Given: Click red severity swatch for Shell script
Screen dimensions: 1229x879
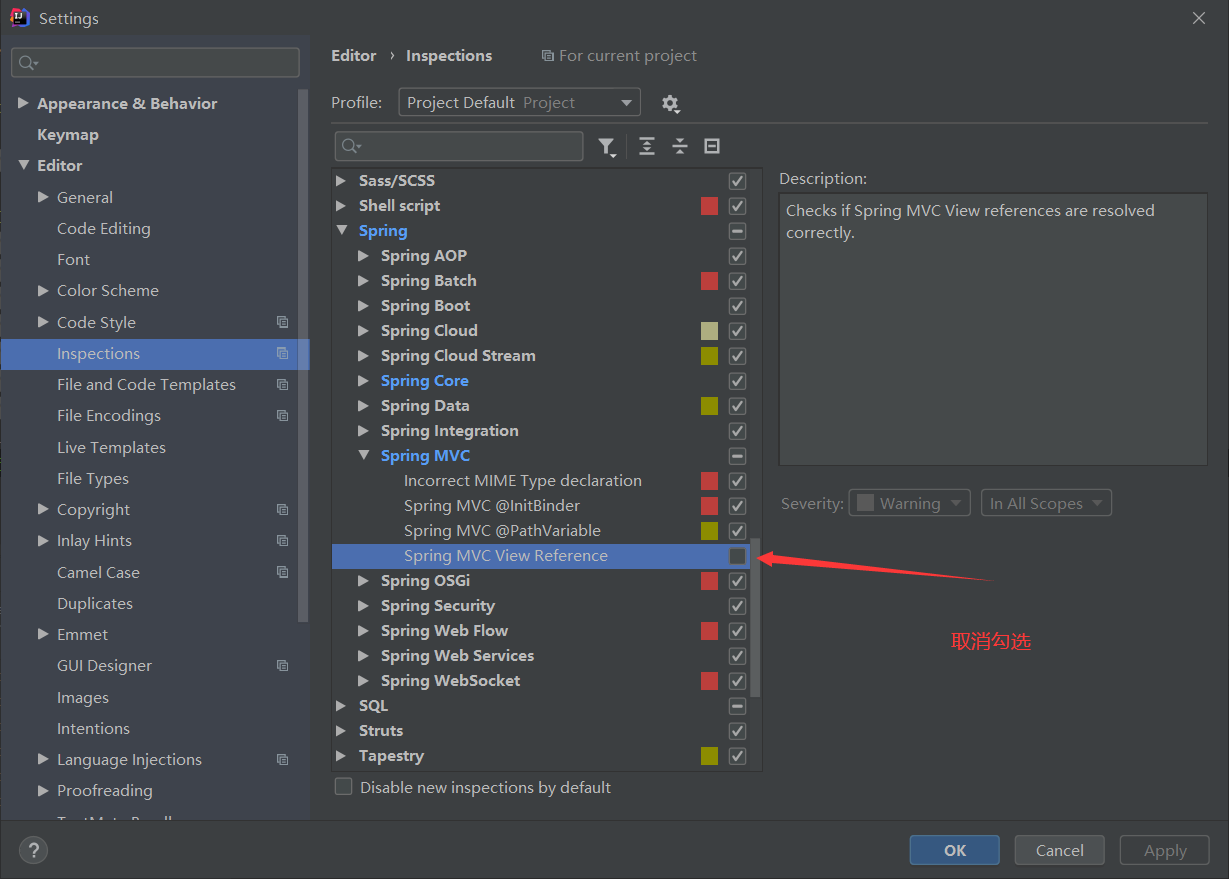Looking at the screenshot, I should 710,206.
